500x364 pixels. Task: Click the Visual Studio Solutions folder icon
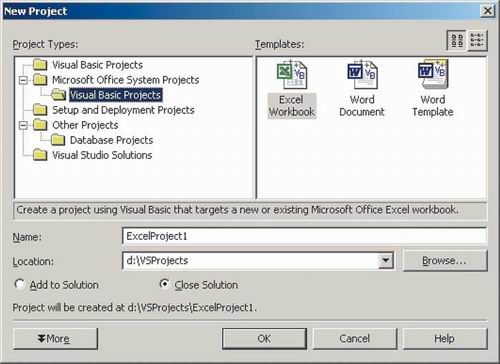[x=40, y=155]
